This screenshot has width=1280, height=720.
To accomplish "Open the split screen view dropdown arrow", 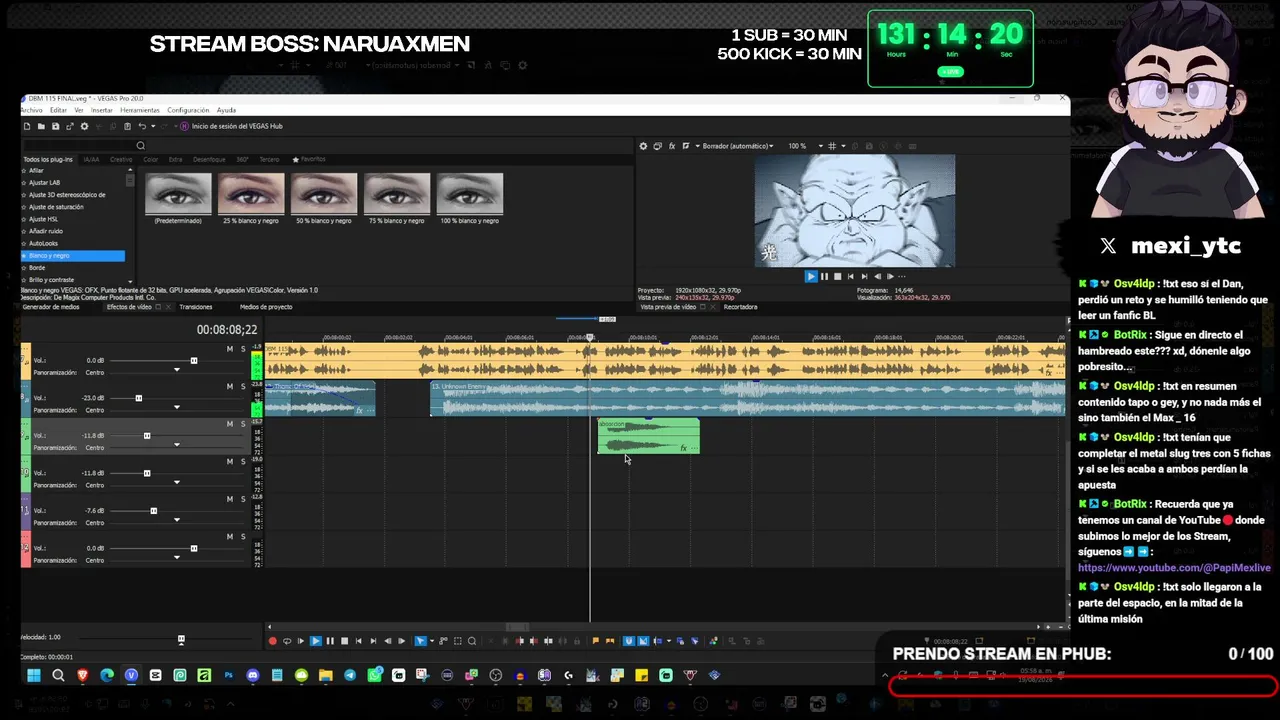I will [x=697, y=146].
